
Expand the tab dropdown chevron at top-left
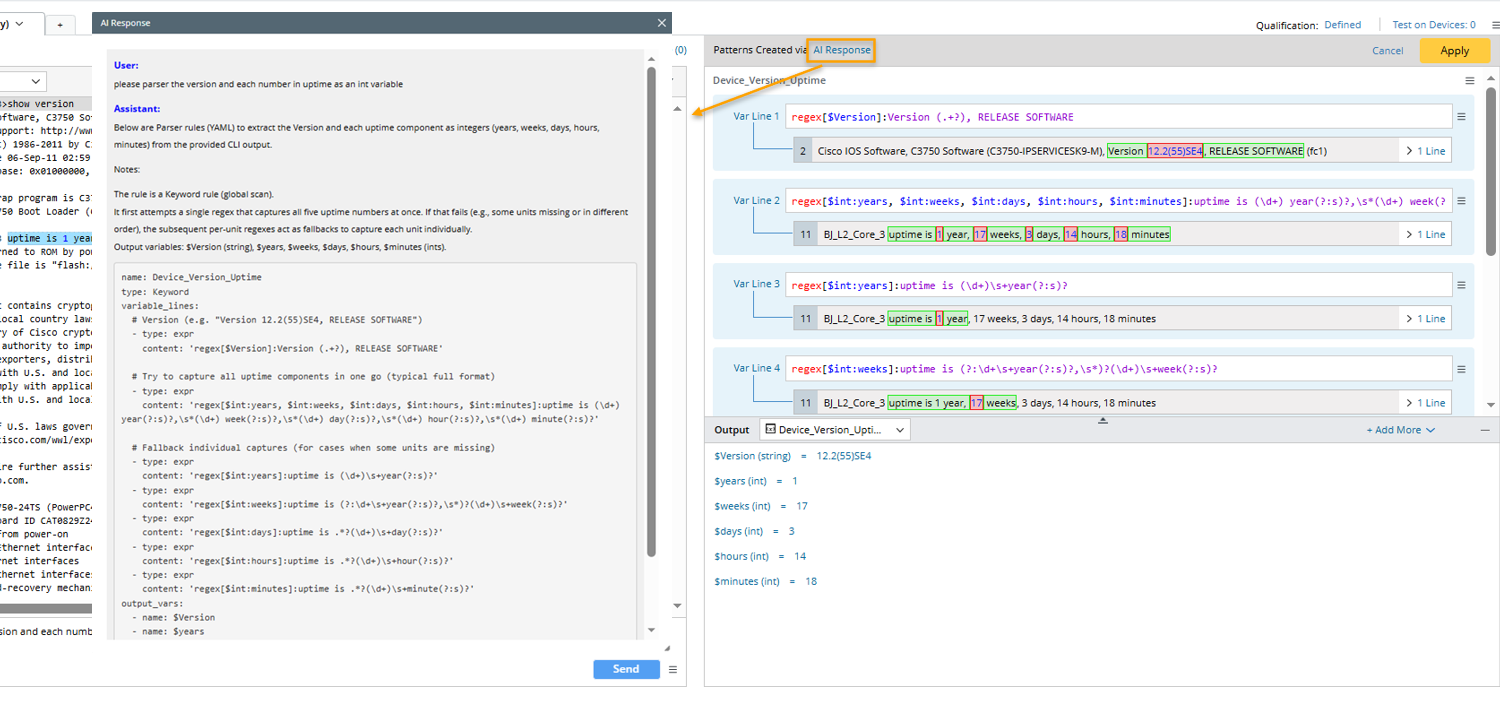18,24
